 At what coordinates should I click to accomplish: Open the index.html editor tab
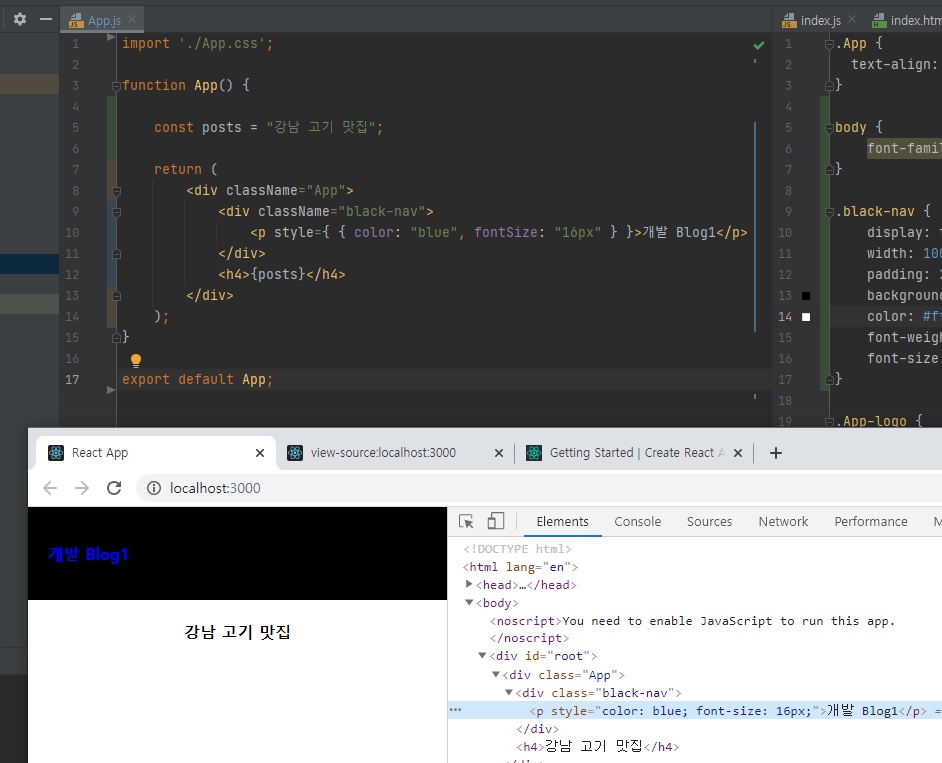[907, 20]
